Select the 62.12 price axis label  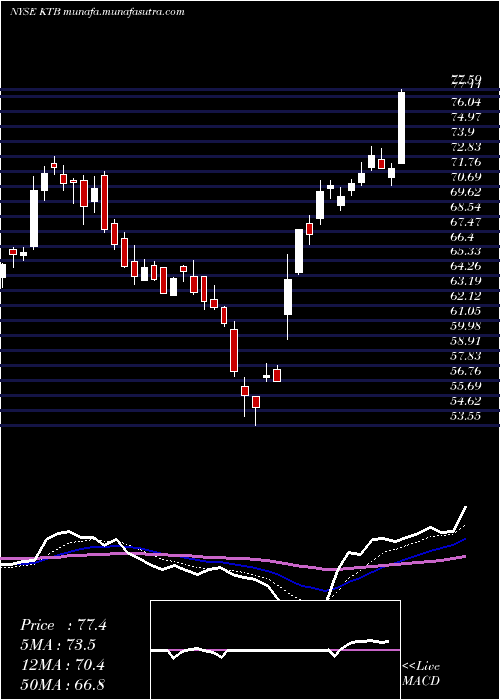click(x=466, y=296)
